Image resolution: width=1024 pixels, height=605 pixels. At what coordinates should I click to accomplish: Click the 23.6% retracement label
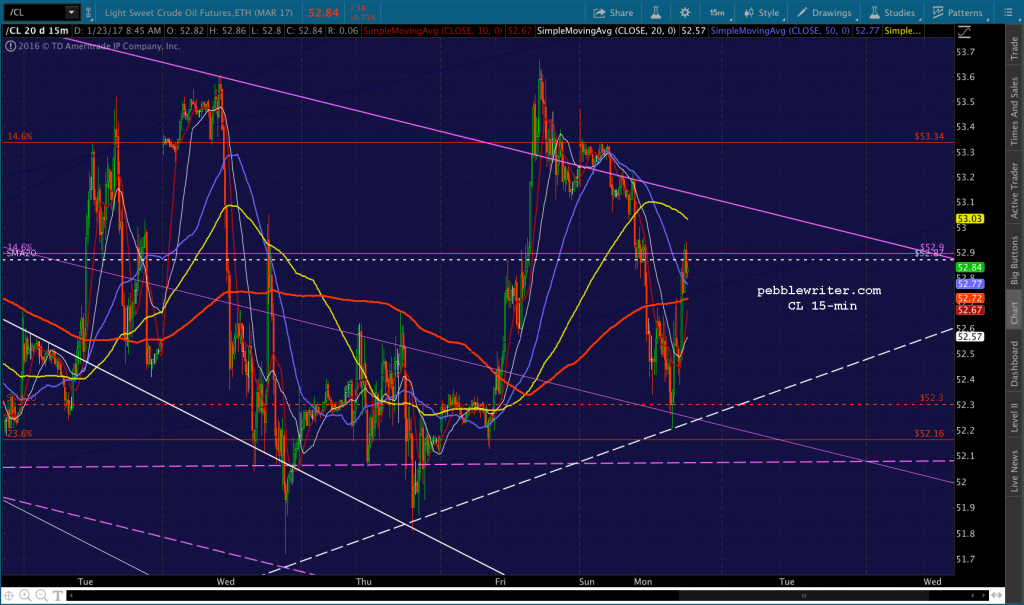20,433
